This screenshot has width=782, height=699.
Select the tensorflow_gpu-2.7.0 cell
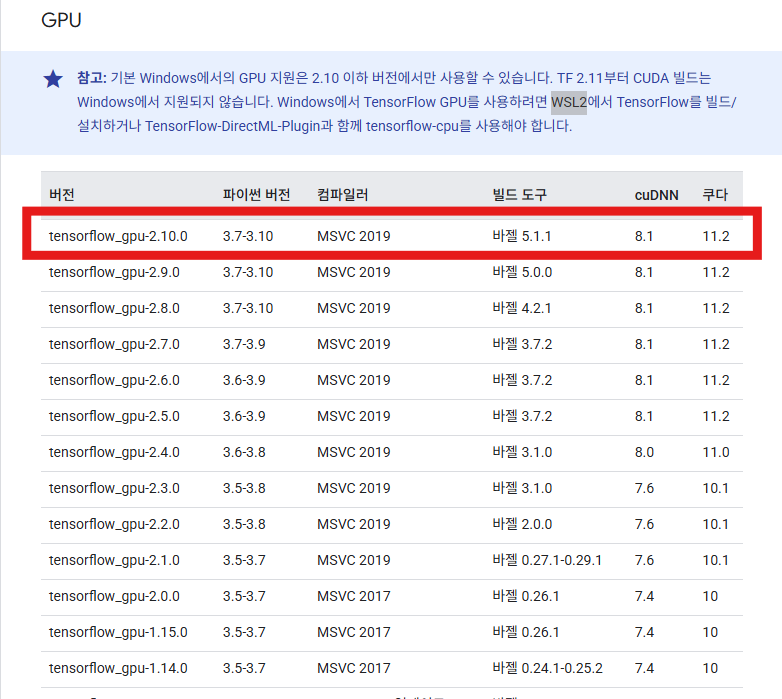[x=114, y=344]
